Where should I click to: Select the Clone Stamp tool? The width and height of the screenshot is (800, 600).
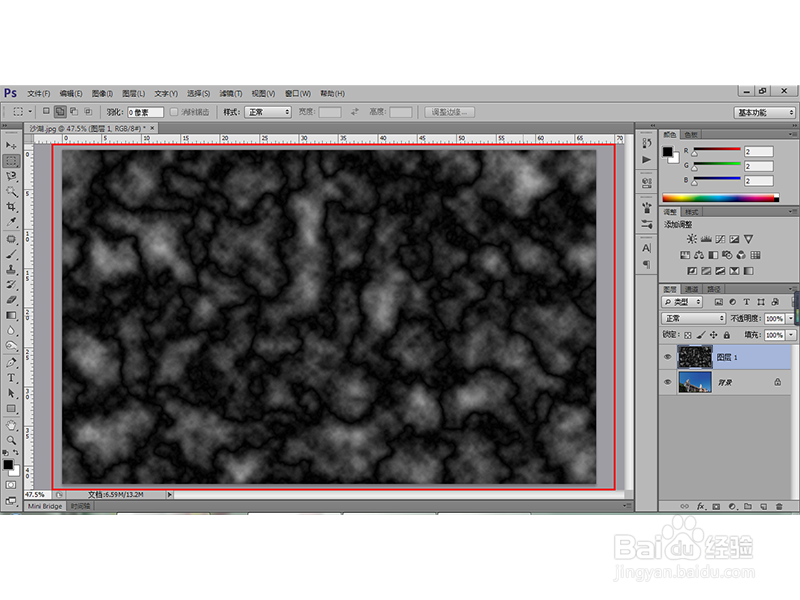[11, 269]
